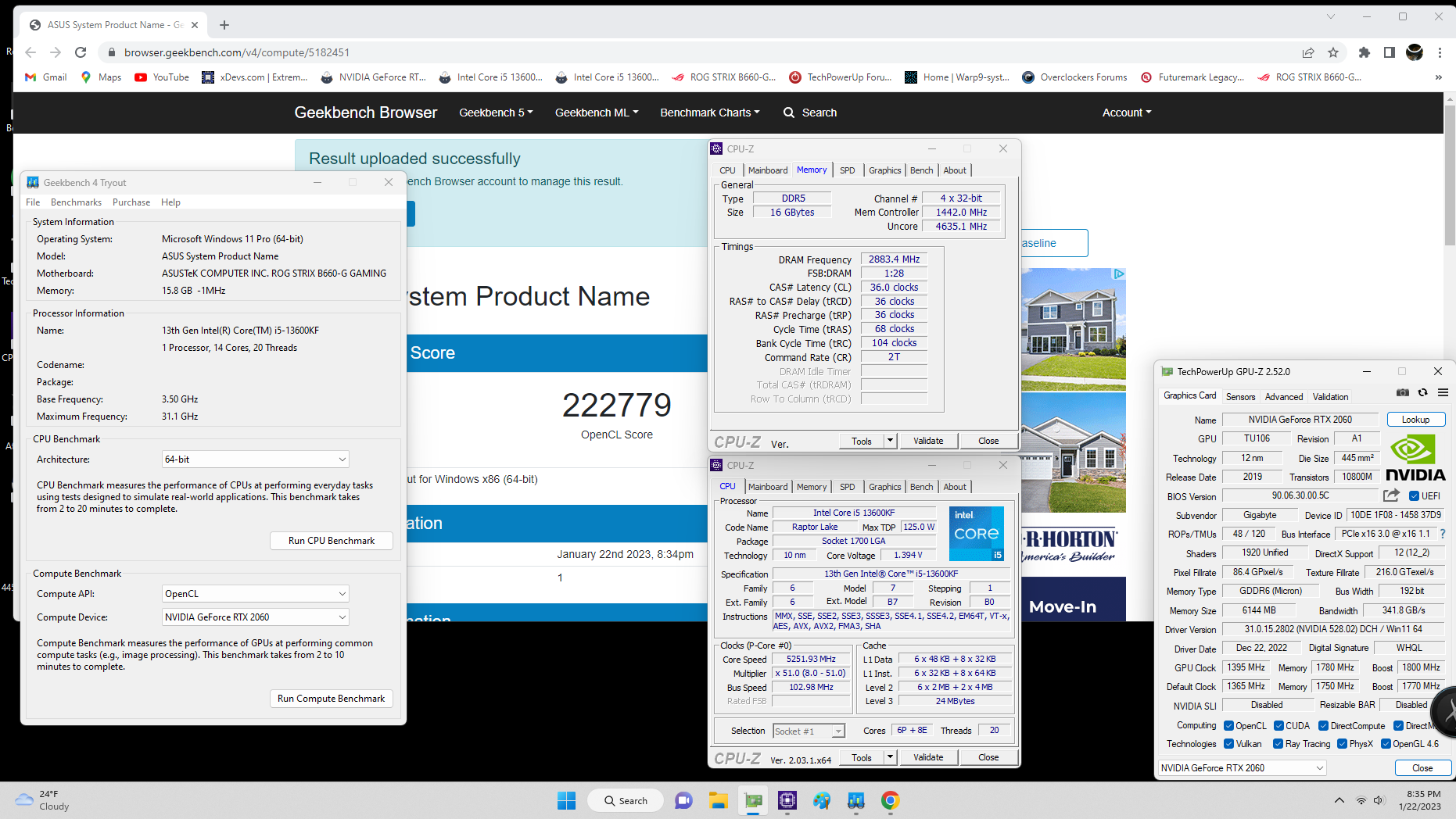The height and width of the screenshot is (819, 1456).
Task: Switch to Sensors tab in GPU-Z
Action: point(1240,397)
